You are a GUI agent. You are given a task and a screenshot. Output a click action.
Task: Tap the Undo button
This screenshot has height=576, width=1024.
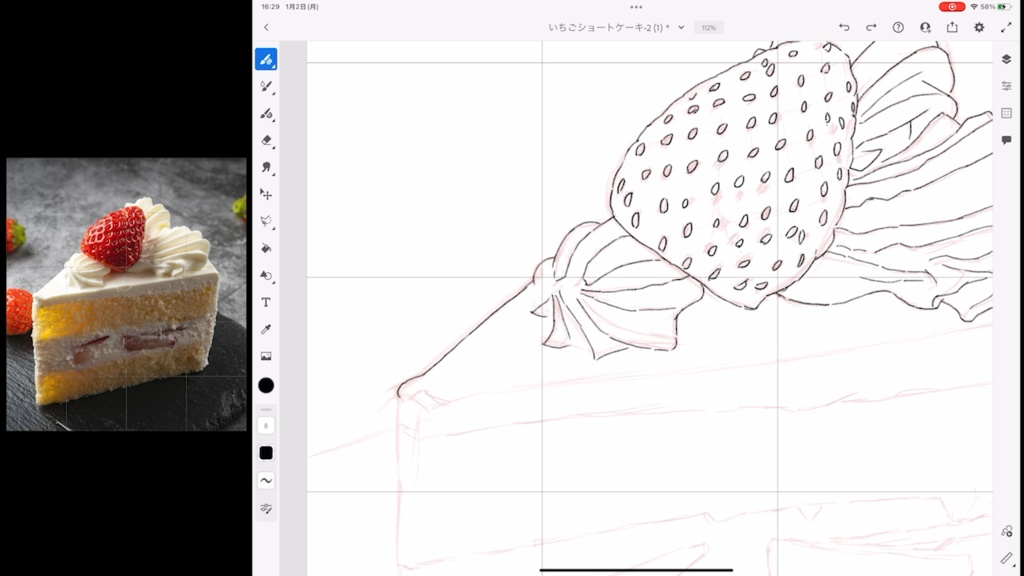tap(845, 27)
